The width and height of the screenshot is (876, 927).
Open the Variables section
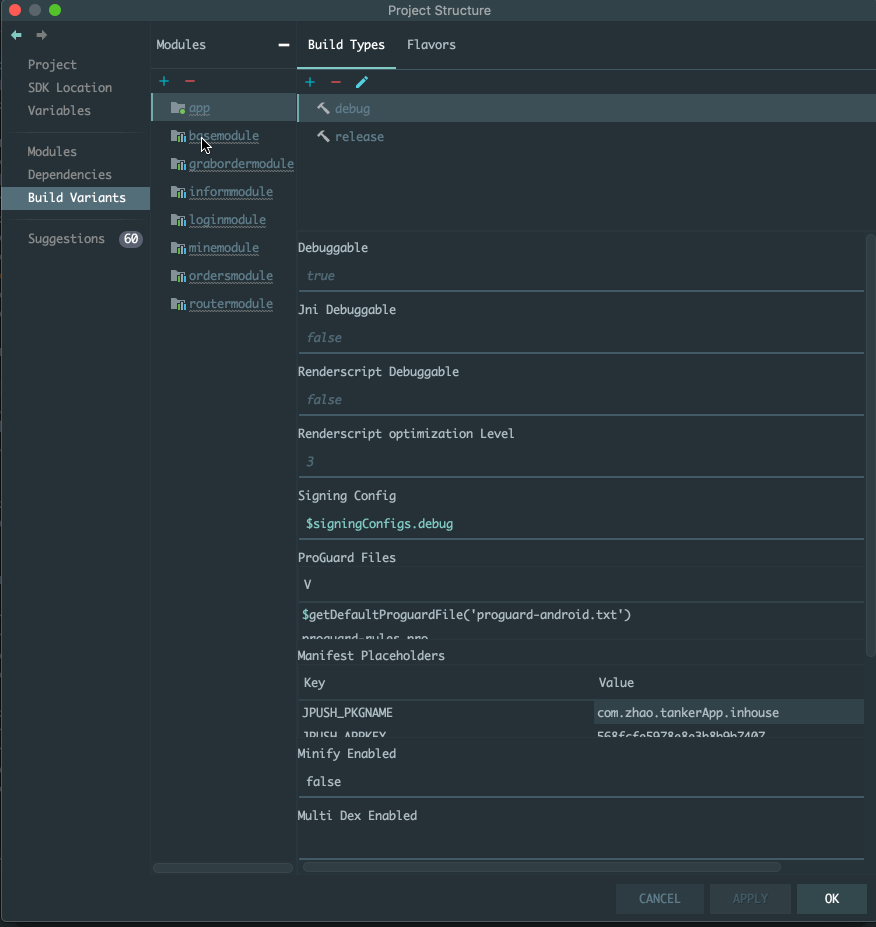[59, 111]
